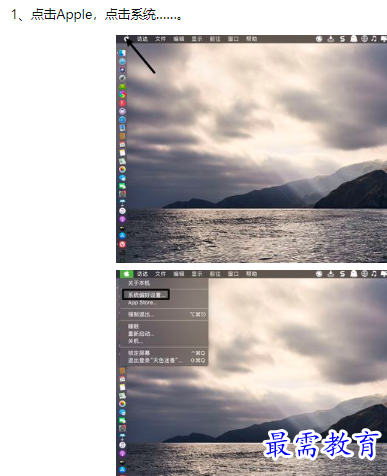Click the download tray status icon in upper menu bar
This screenshot has width=387, height=476.
click(330, 39)
